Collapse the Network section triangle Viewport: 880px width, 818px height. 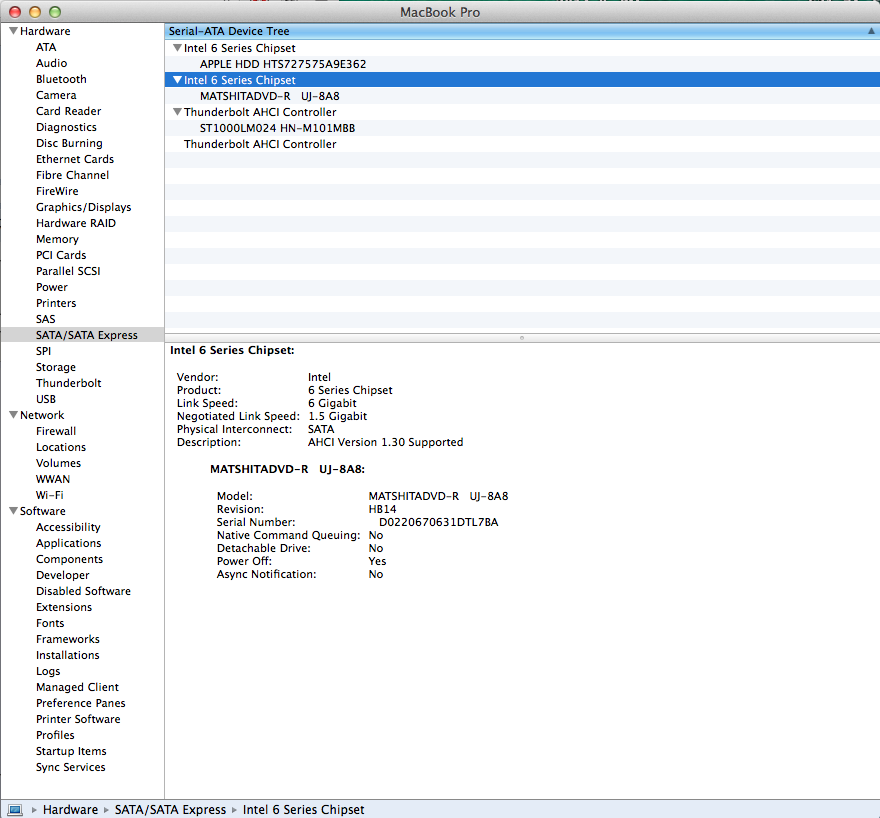point(13,415)
